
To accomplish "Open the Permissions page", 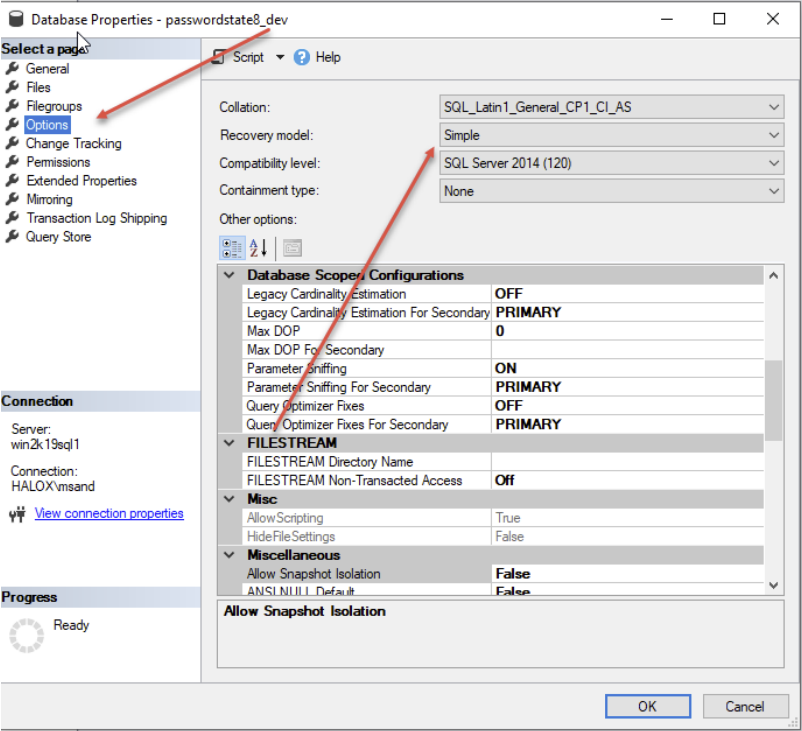I will click(58, 162).
